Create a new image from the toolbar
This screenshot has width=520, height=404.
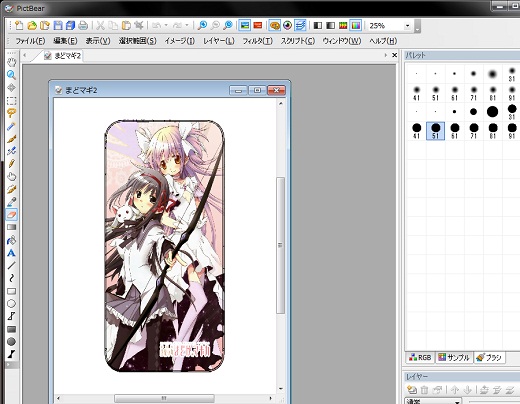19,25
